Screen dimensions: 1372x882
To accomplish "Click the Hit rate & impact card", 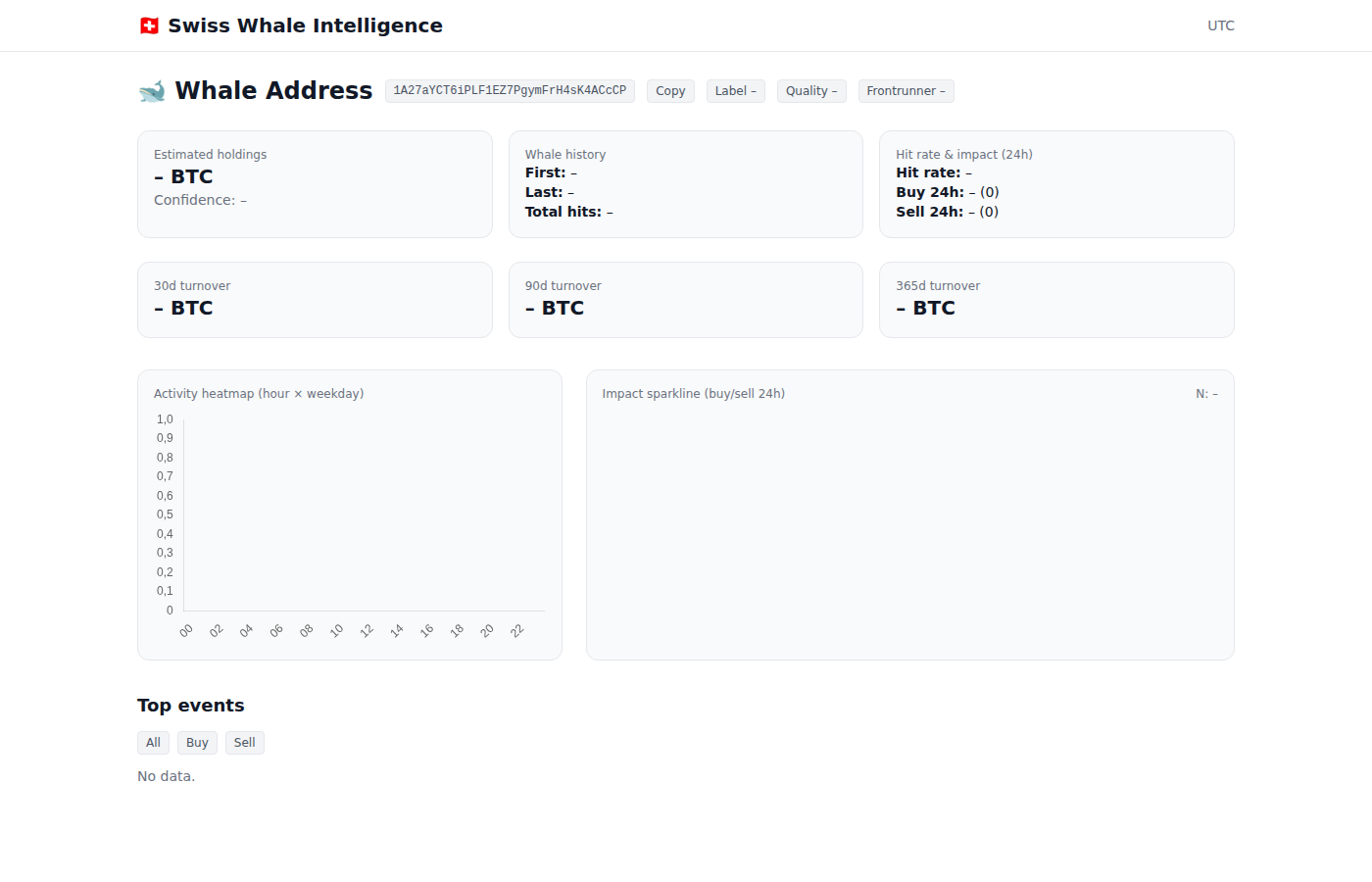I will tap(1056, 184).
